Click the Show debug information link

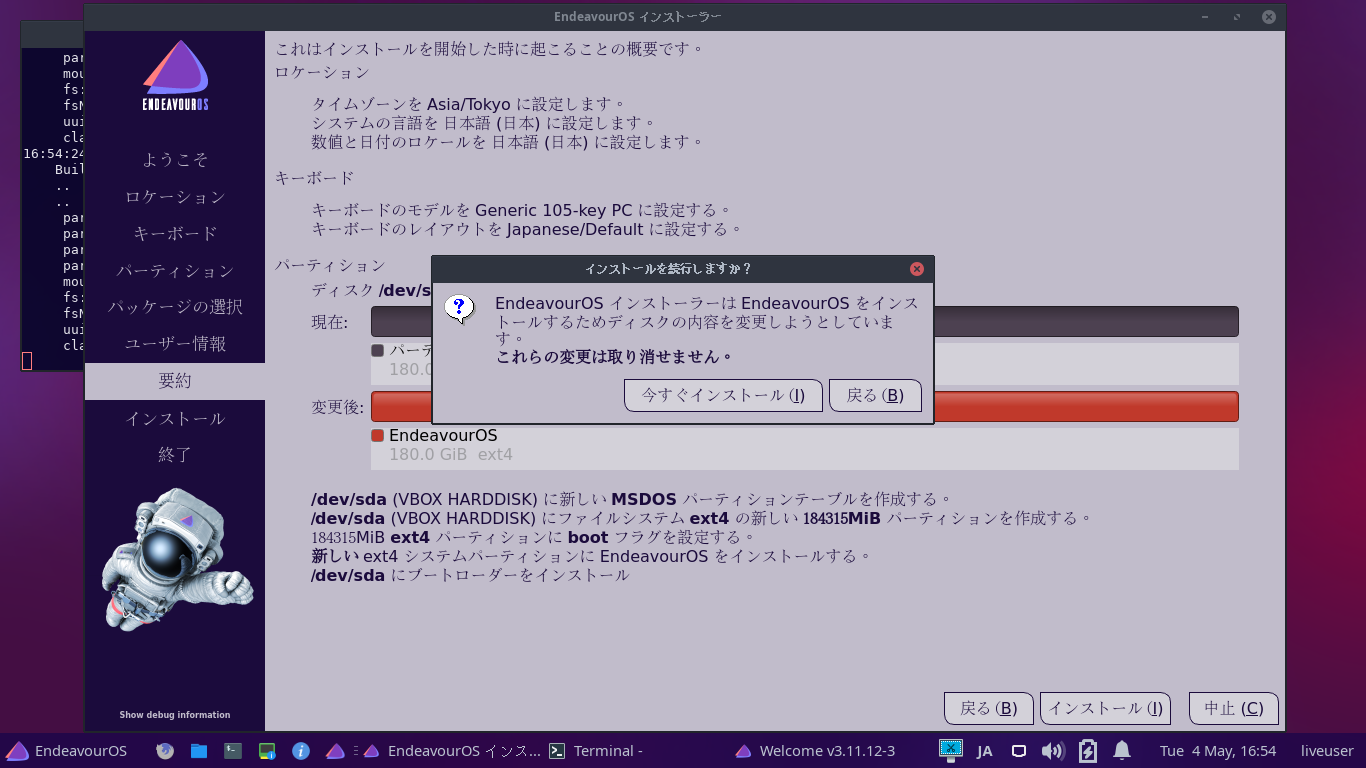(175, 715)
